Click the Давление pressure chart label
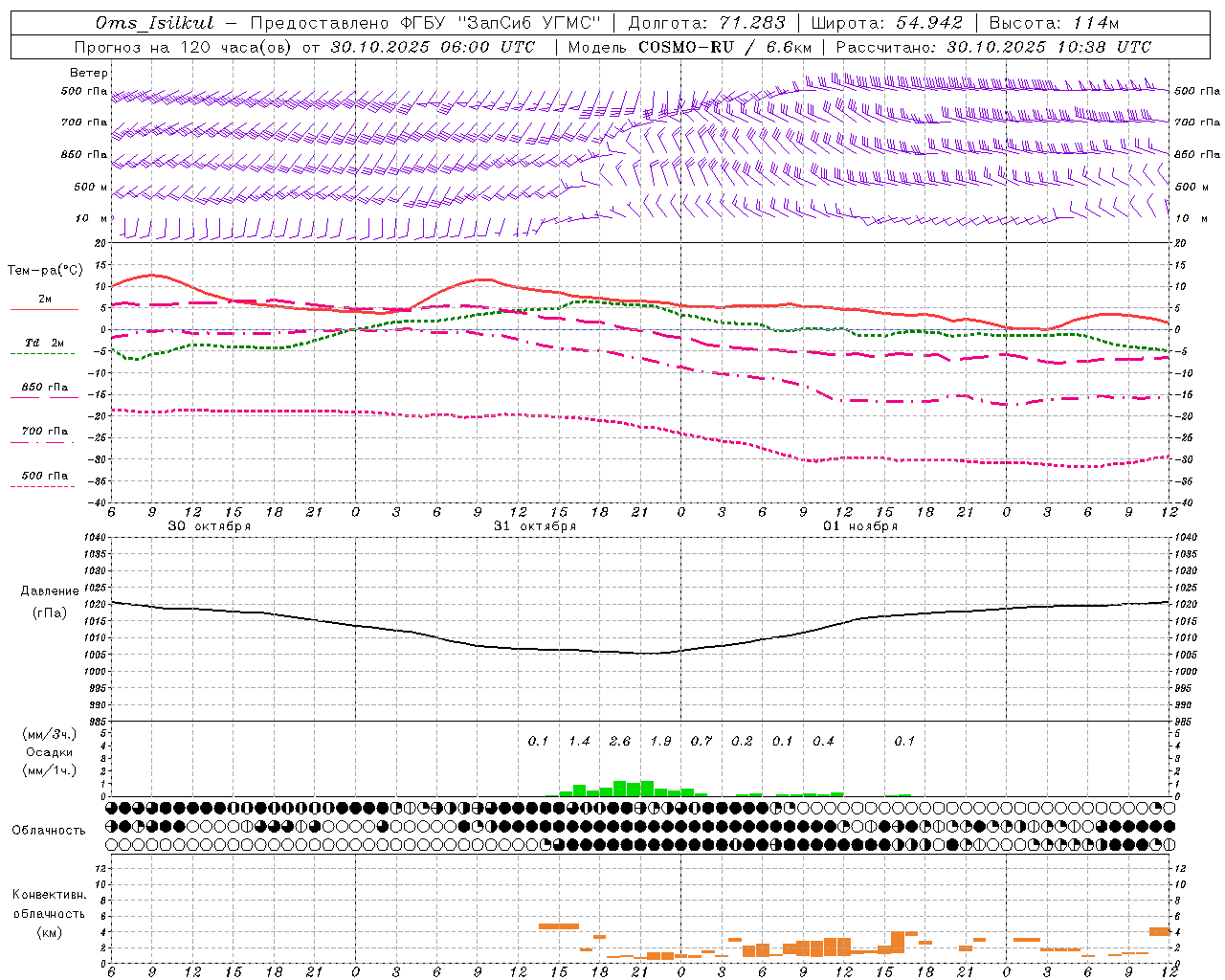Image resolution: width=1225 pixels, height=980 pixels. (50, 591)
